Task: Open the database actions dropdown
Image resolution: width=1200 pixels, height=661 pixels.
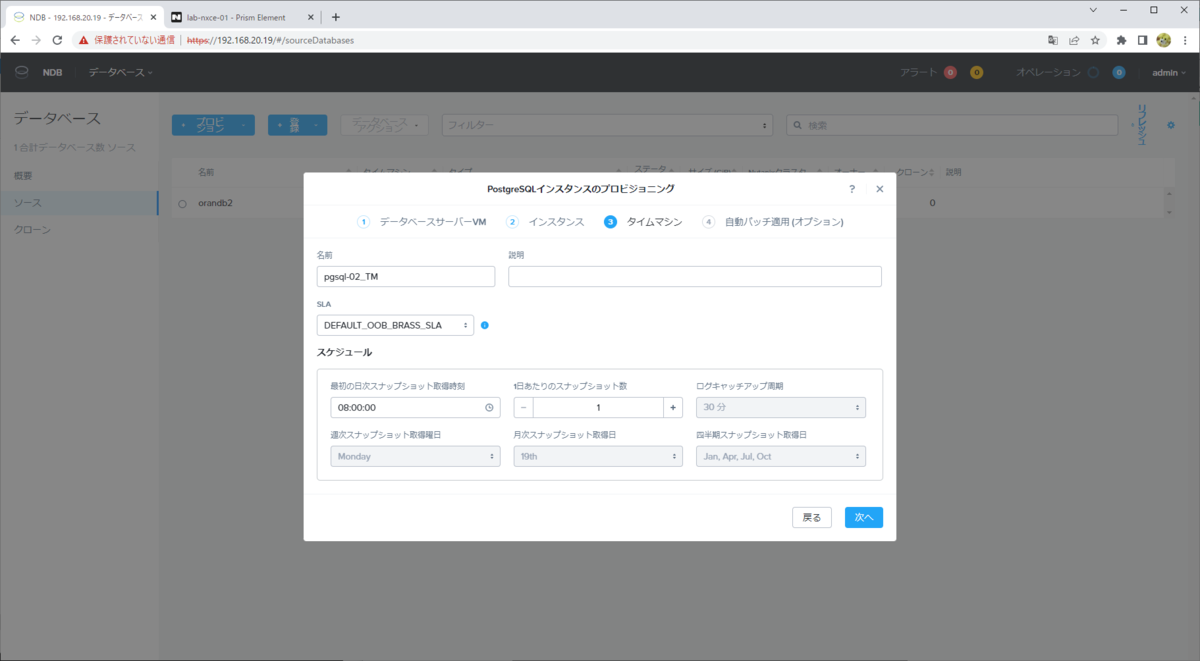Action: 385,125
